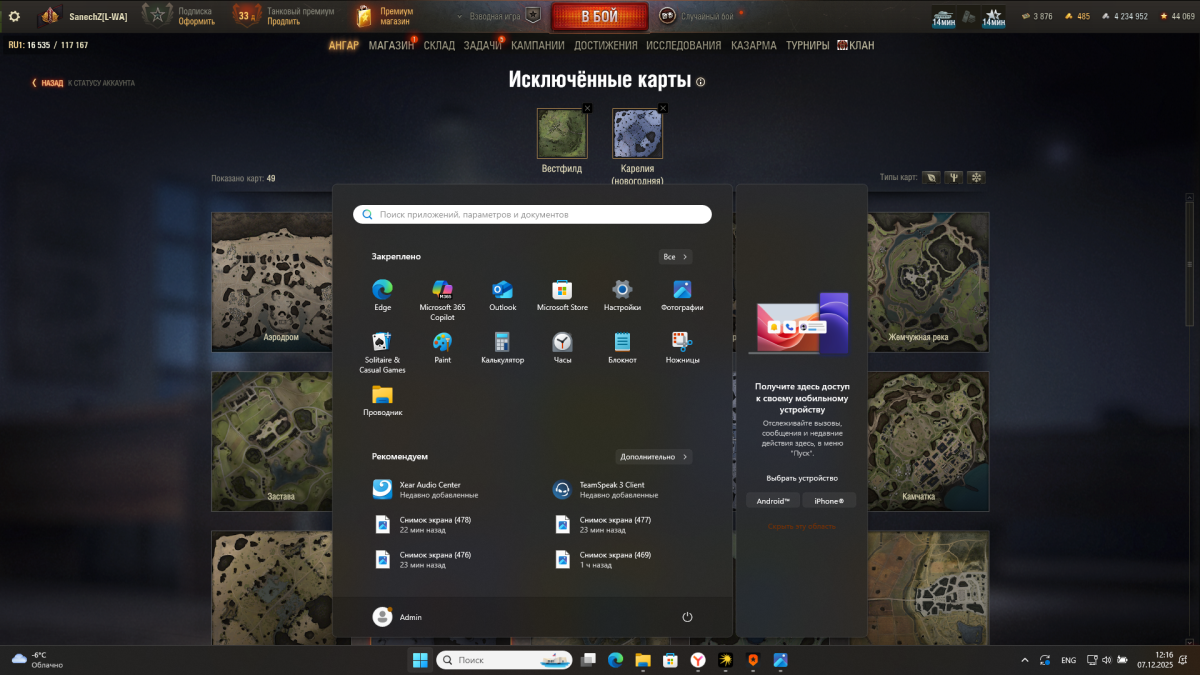Viewport: 1200px width, 675px height.
Task: Open ИССЛЕДОВАНИЯ tab
Action: point(683,45)
